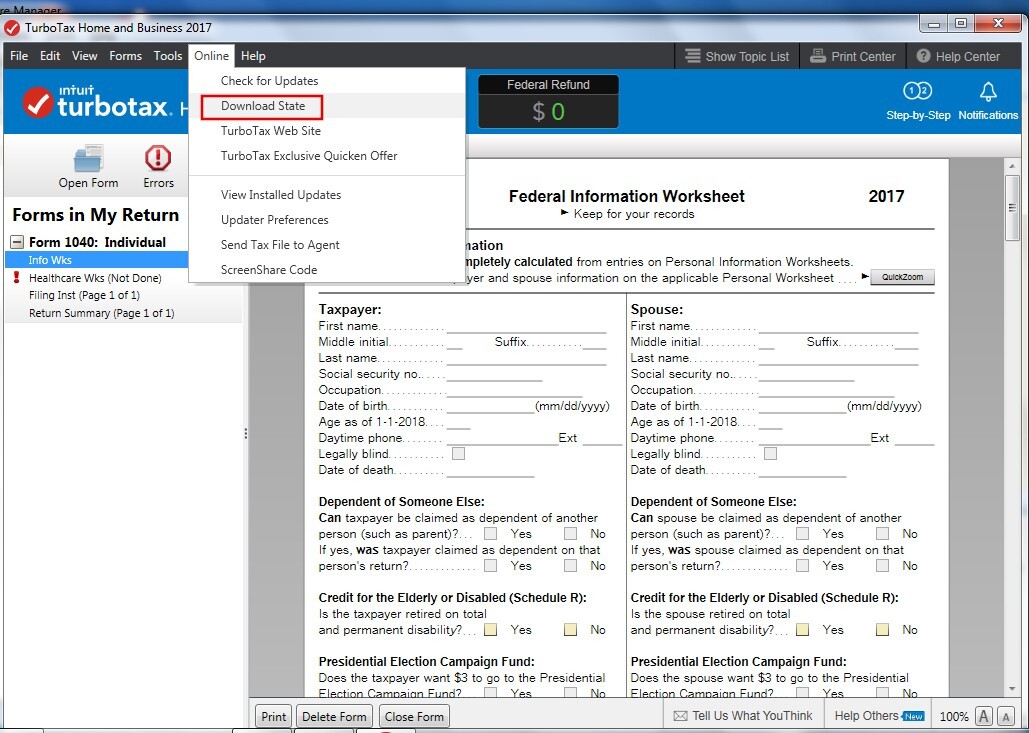Select TurboTax Web Site menu entry
Image resolution: width=1029 pixels, height=733 pixels.
coord(327,131)
